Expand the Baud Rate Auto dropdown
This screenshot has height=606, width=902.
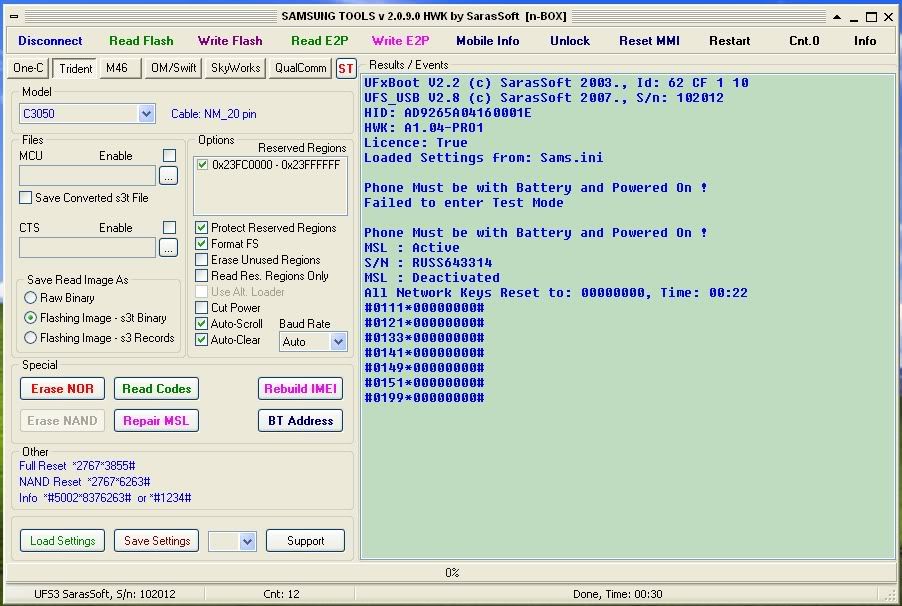338,342
